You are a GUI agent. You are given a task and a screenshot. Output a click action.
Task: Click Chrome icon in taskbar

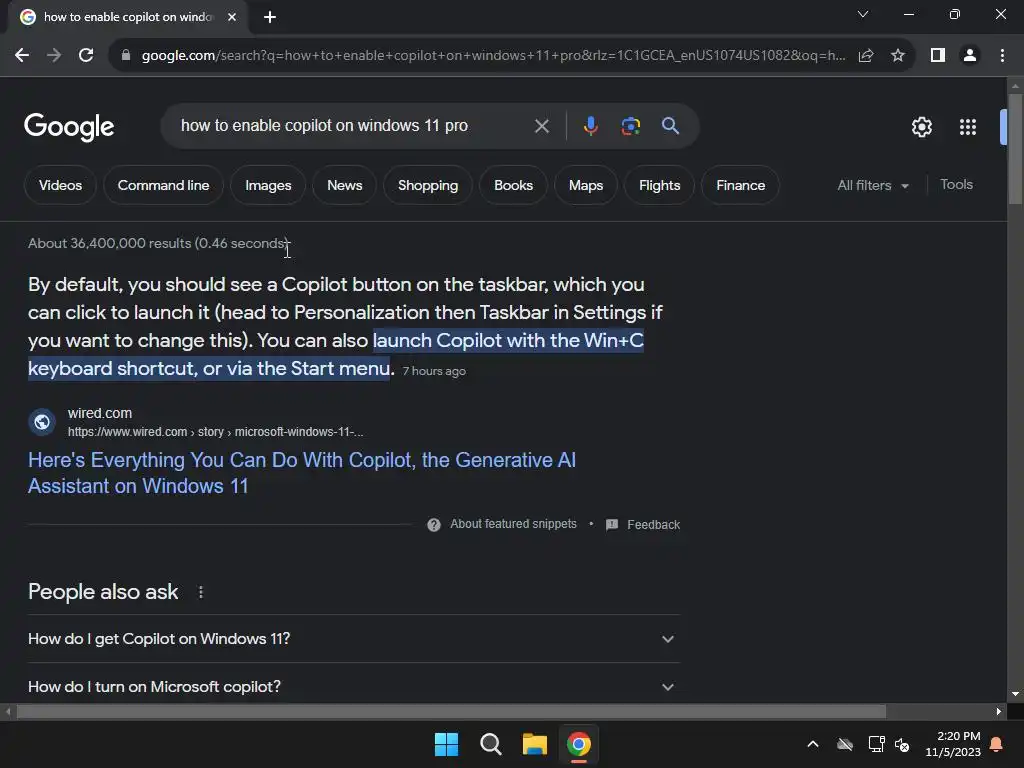(x=579, y=744)
